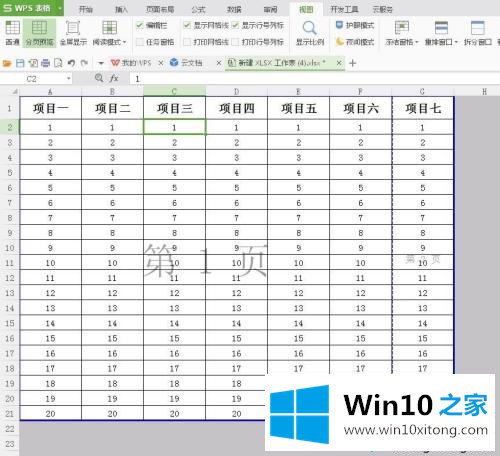This screenshot has width=500, height=456.
Task: Click the Zoom (显示比例) magnifier button
Action: pyautogui.click(x=310, y=33)
